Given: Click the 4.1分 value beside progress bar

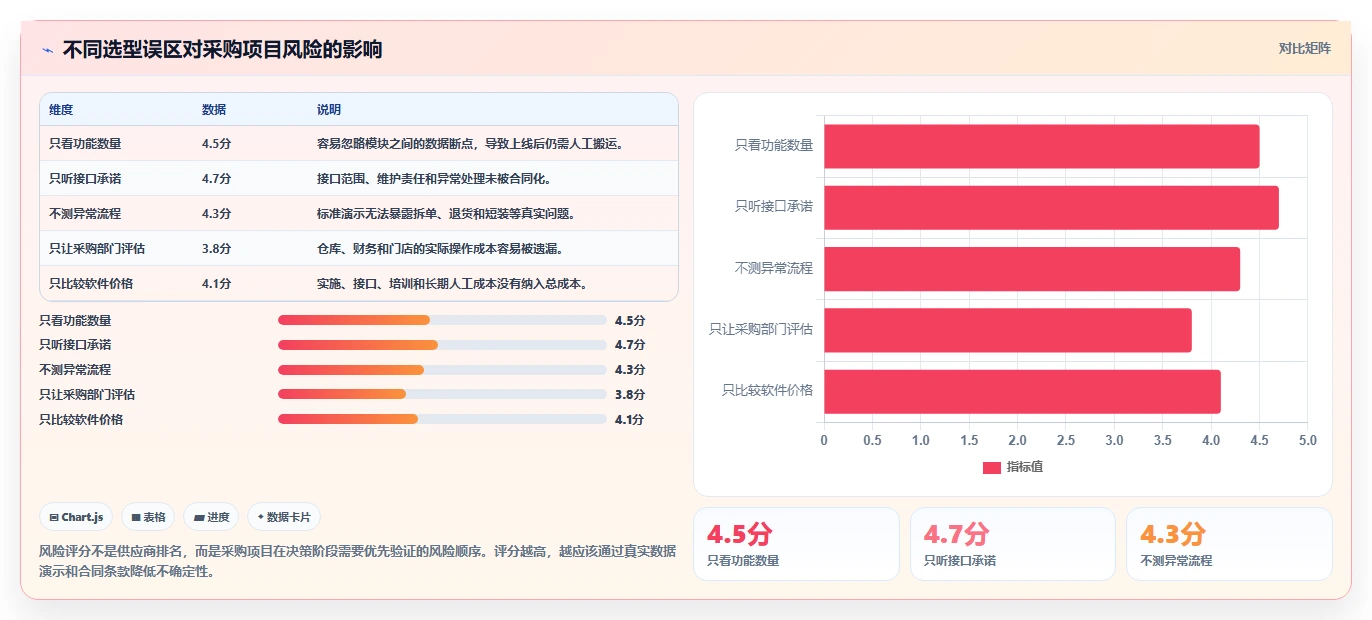Looking at the screenshot, I should point(630,420).
